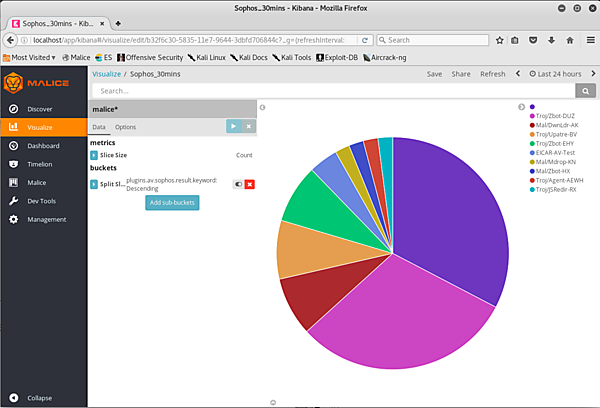Expand the Slice Size metric editor
The height and width of the screenshot is (408, 600).
(94, 156)
